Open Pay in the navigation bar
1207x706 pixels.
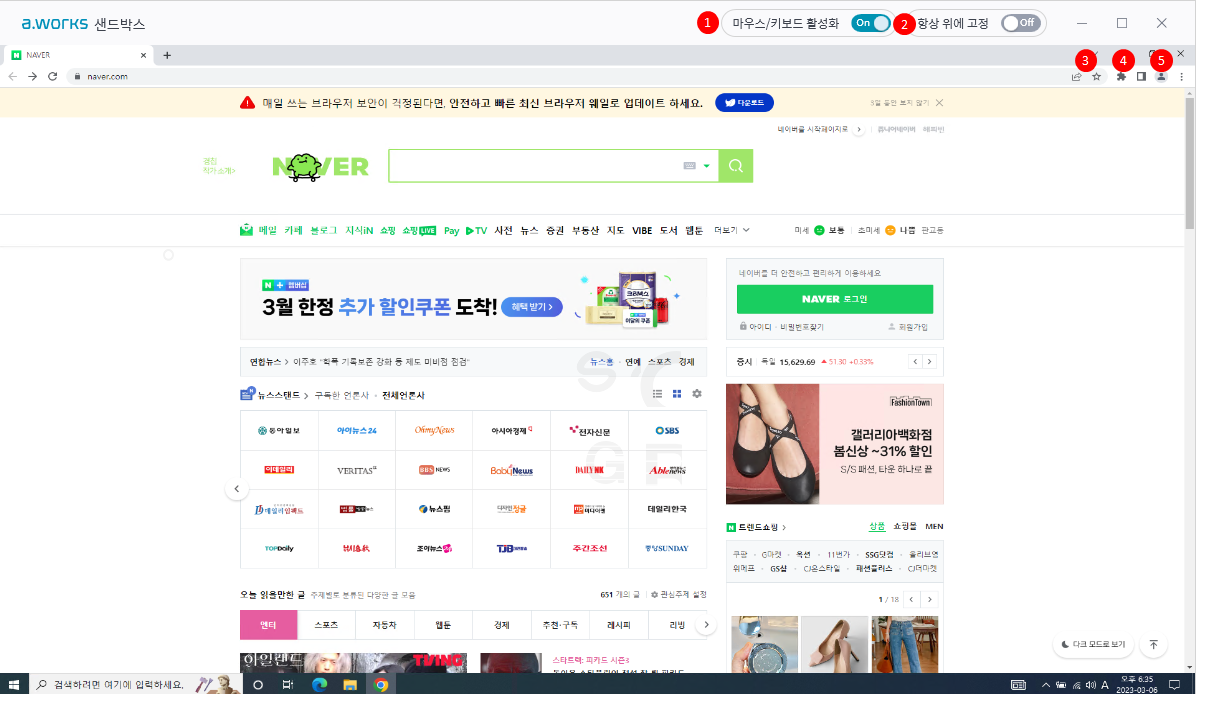pos(451,230)
